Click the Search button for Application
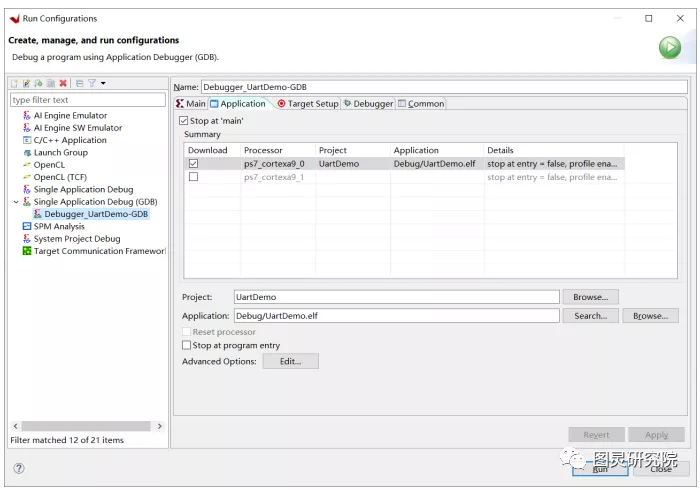 tap(590, 316)
